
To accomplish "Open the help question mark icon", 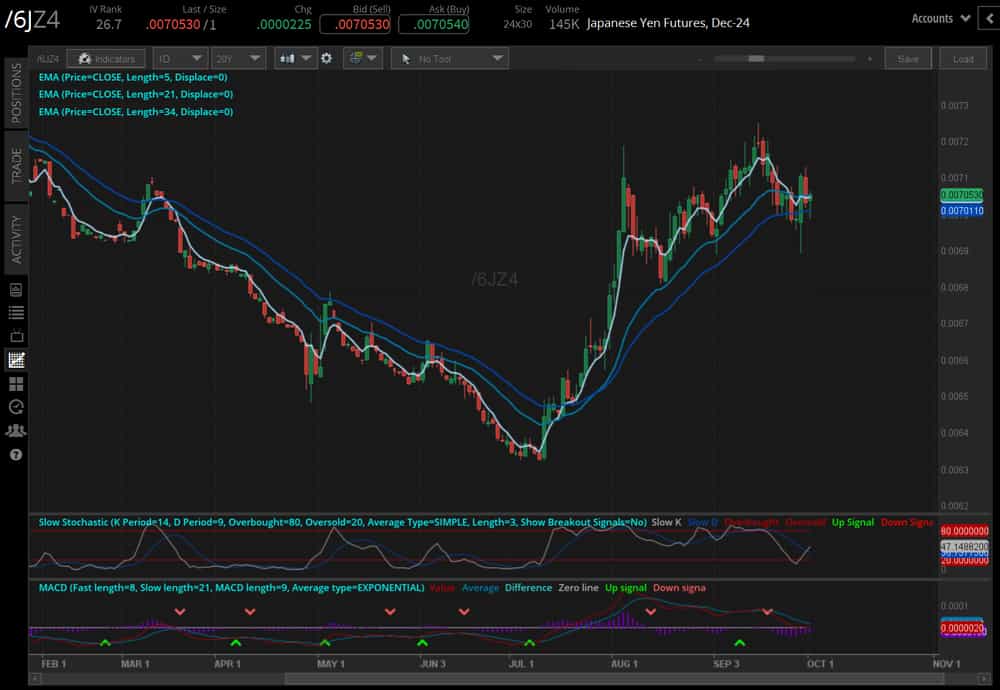I will pos(16,455).
